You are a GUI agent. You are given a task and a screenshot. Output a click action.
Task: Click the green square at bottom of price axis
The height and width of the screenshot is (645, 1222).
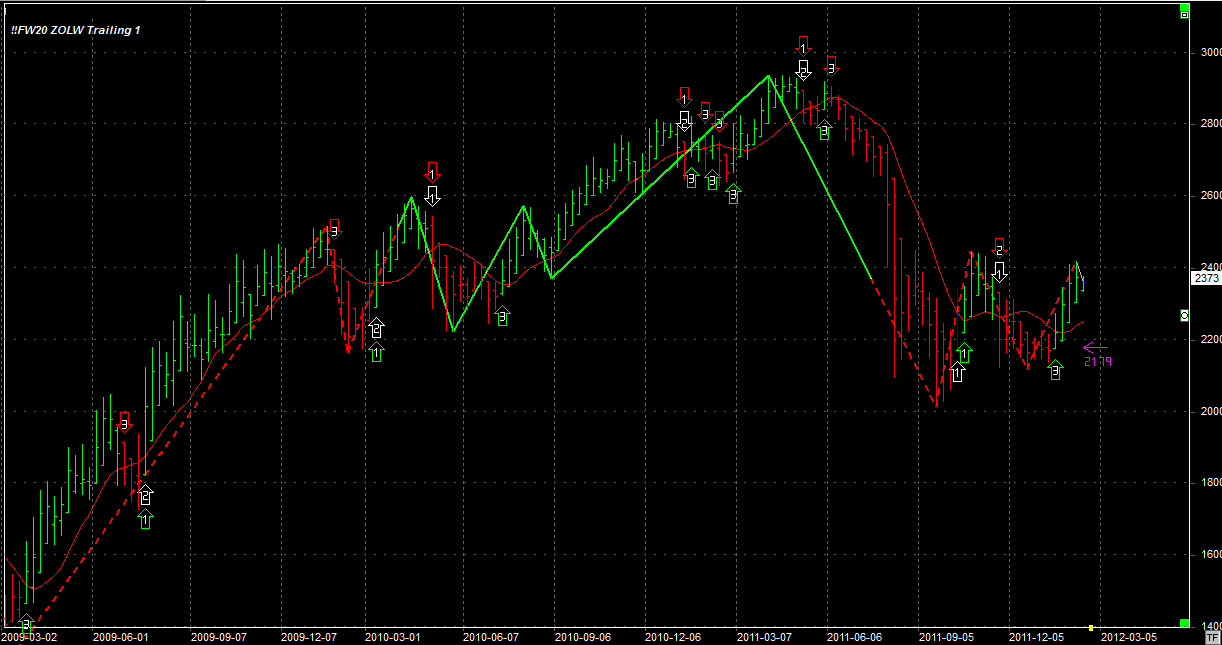point(1185,620)
